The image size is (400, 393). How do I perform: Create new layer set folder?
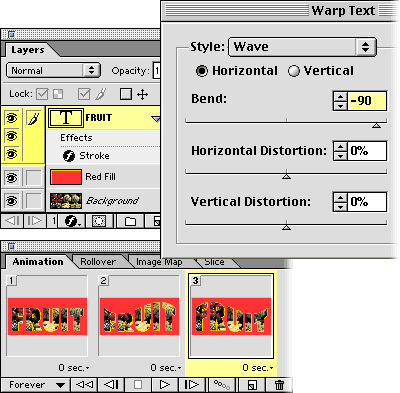130,221
